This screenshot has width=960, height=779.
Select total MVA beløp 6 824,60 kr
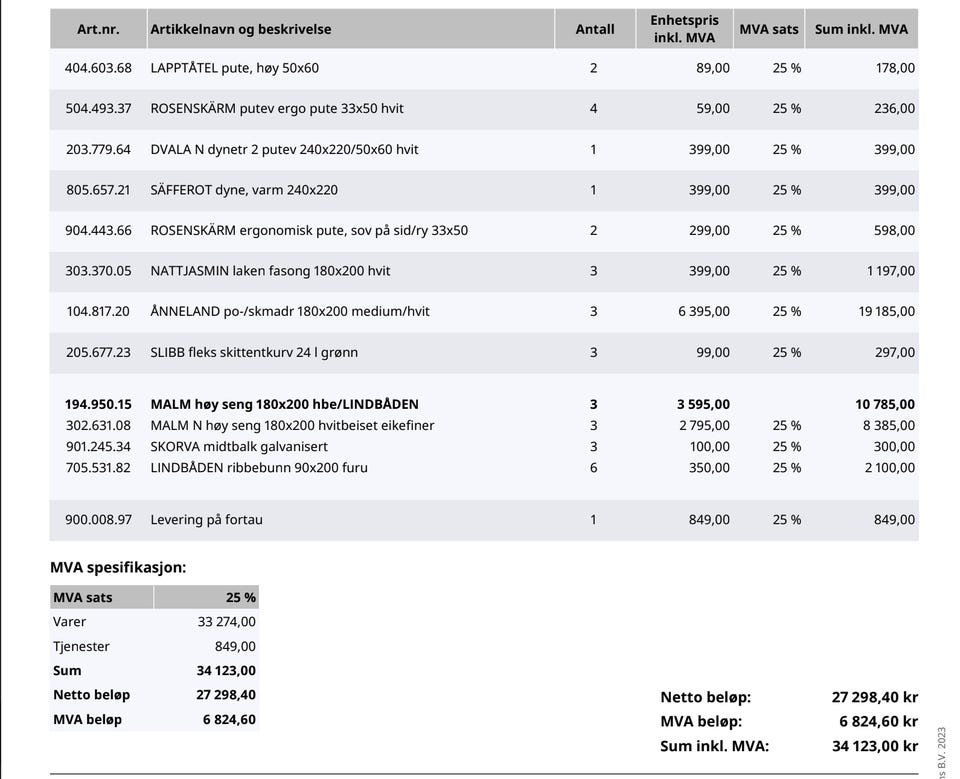[x=878, y=721]
